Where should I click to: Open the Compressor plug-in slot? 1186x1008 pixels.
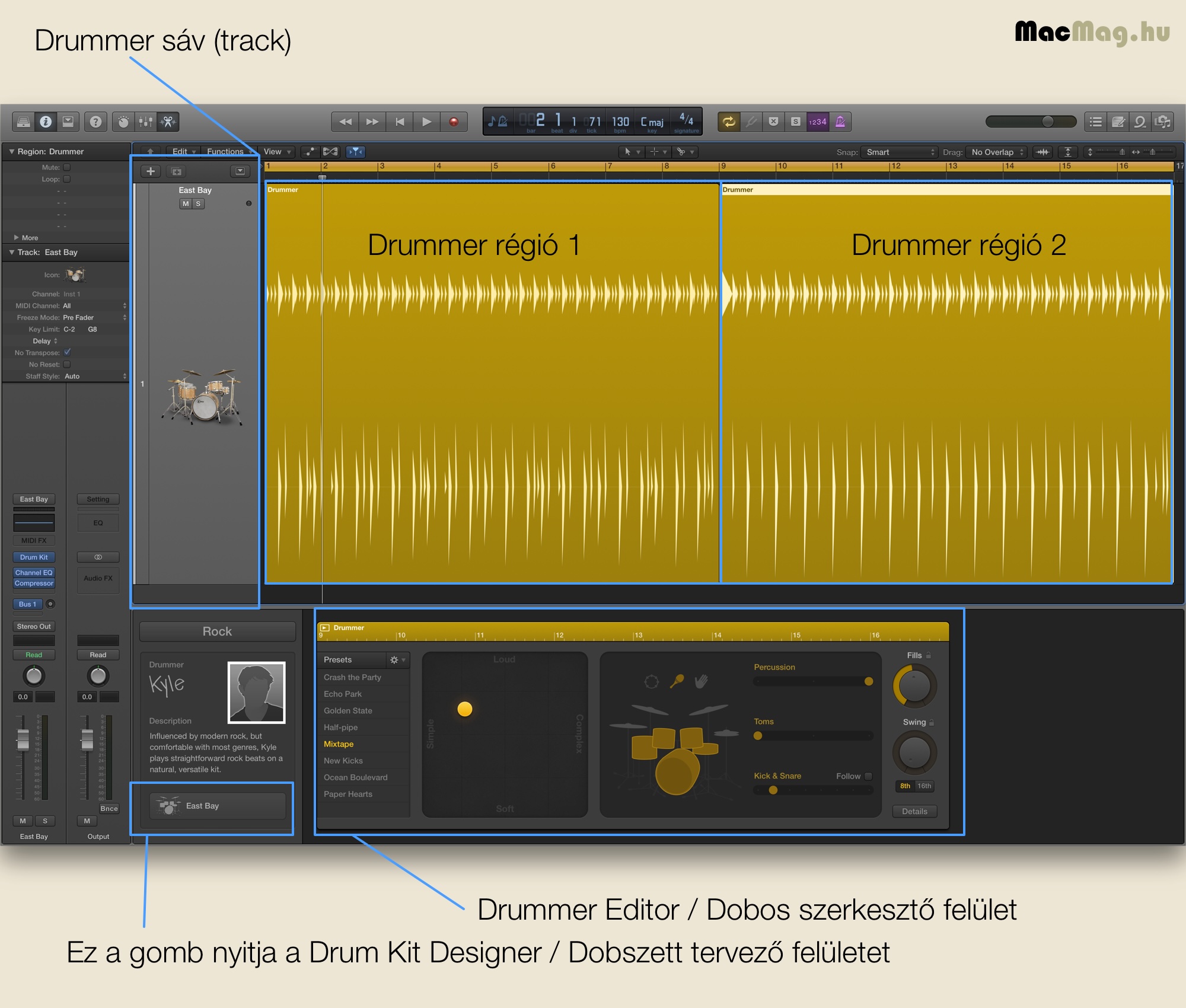[34, 583]
